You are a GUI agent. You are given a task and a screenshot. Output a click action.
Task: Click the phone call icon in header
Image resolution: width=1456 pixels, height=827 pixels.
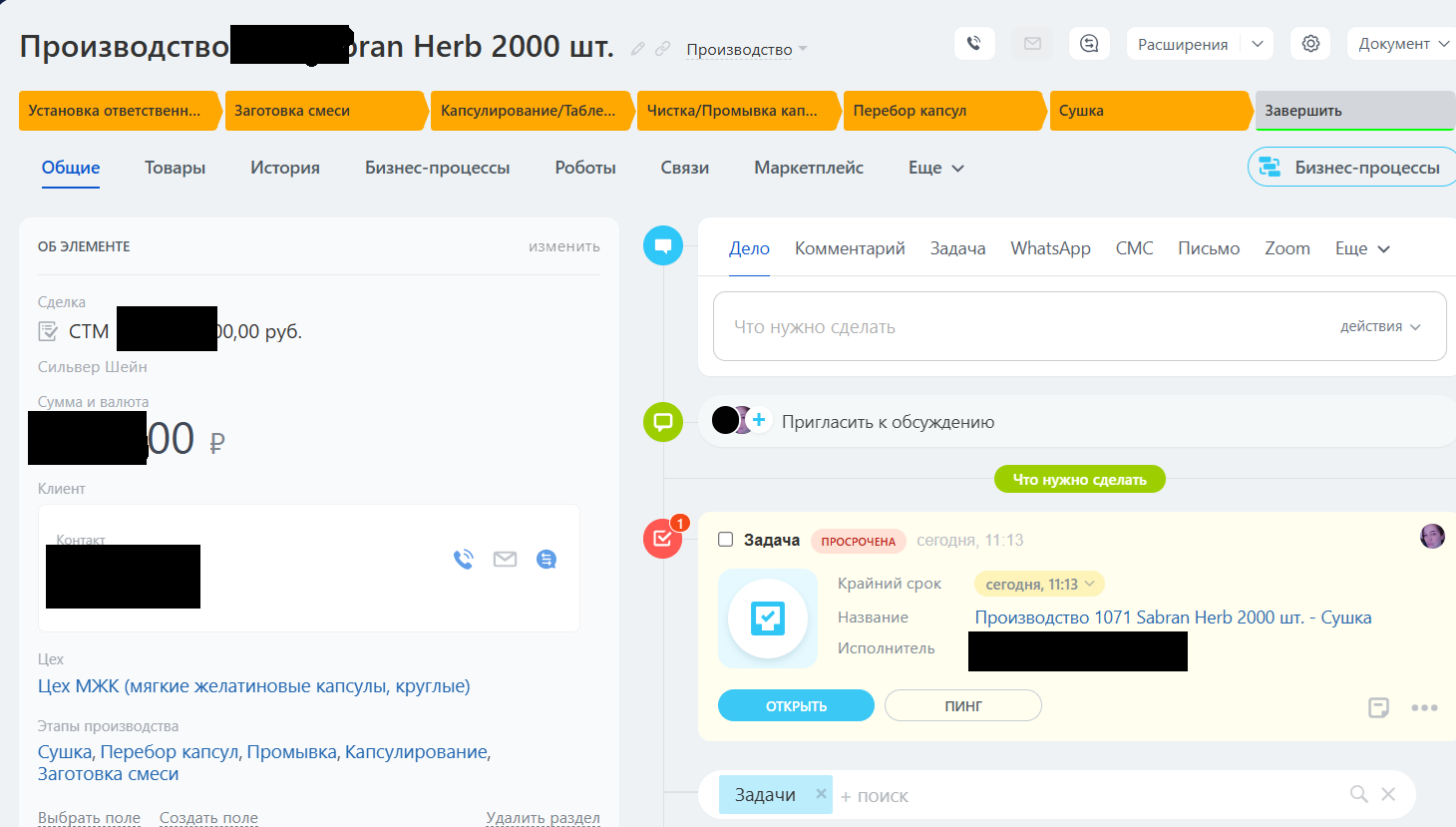coord(974,44)
